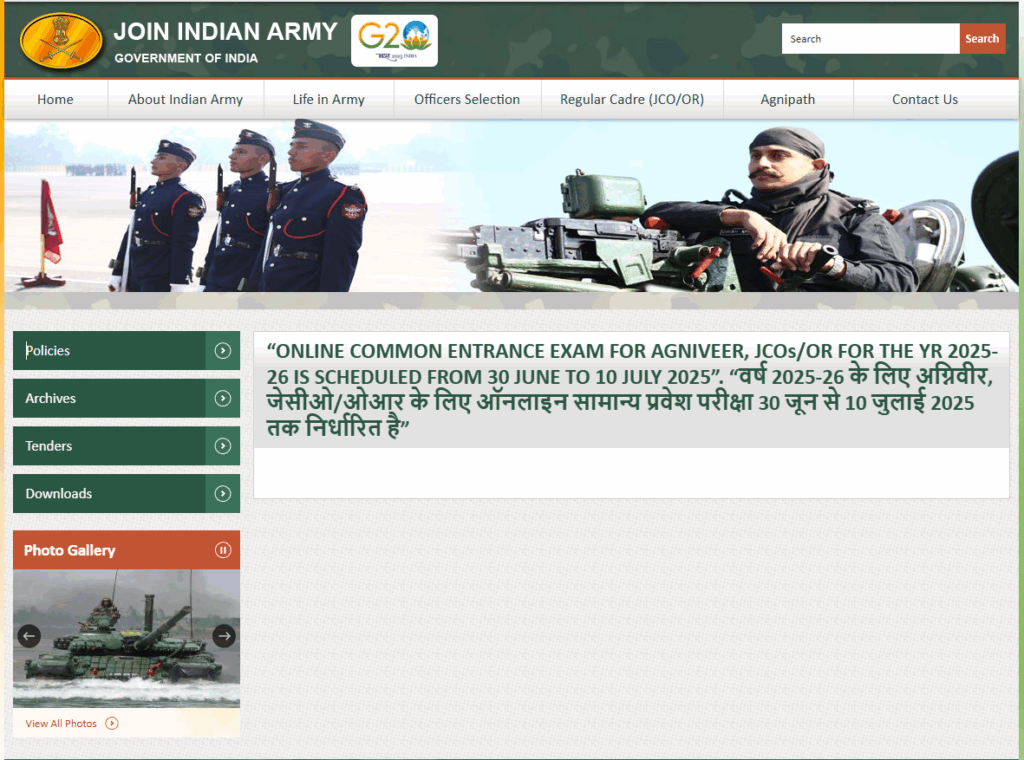
Task: Pause the Photo Gallery slideshow
Action: coord(223,550)
